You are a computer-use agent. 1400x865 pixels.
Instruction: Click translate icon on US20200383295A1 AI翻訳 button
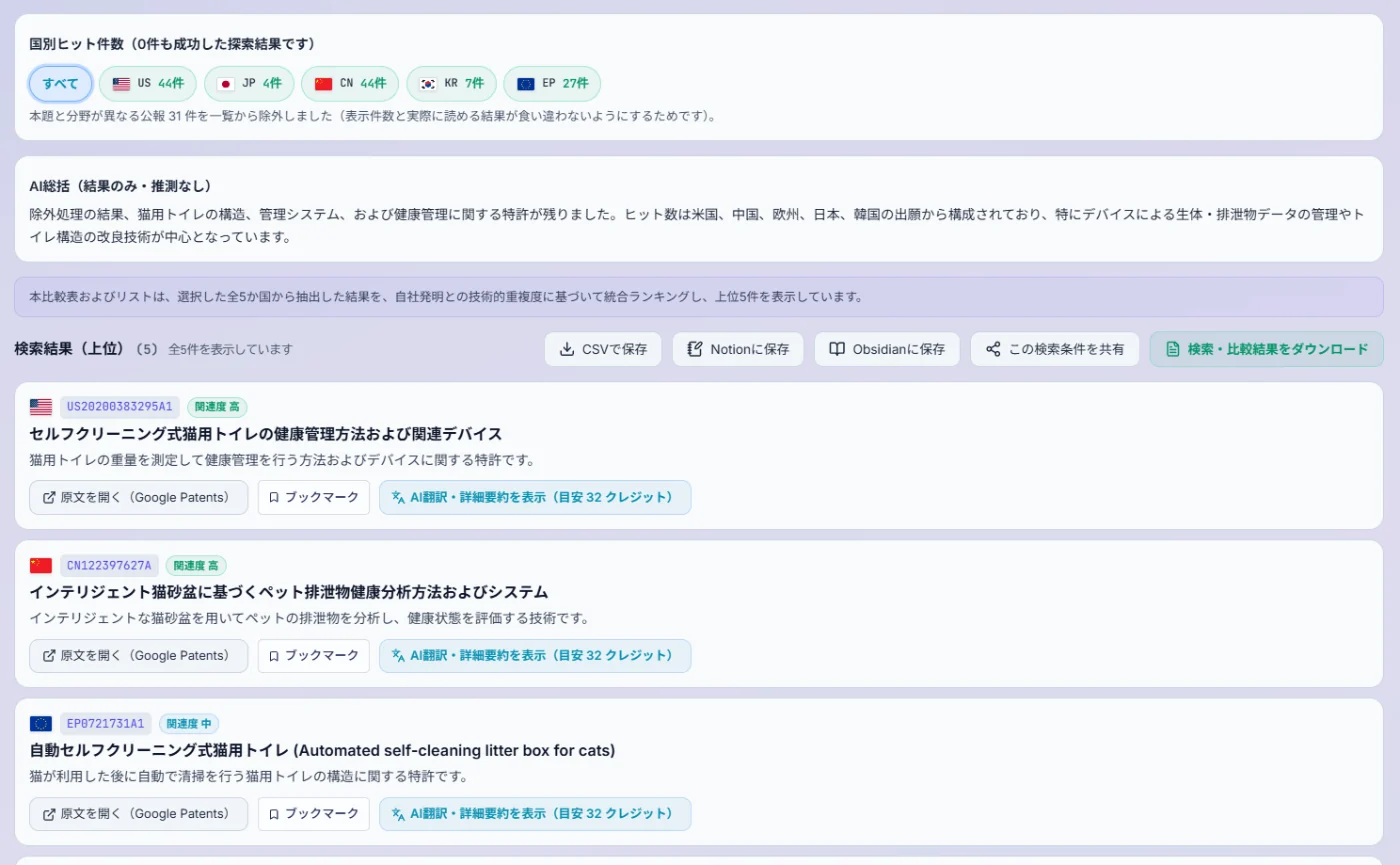[x=398, y=497]
